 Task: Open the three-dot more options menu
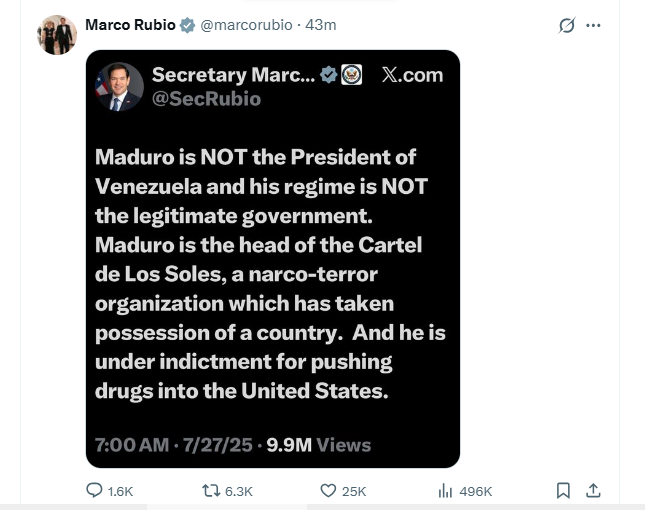[594, 25]
